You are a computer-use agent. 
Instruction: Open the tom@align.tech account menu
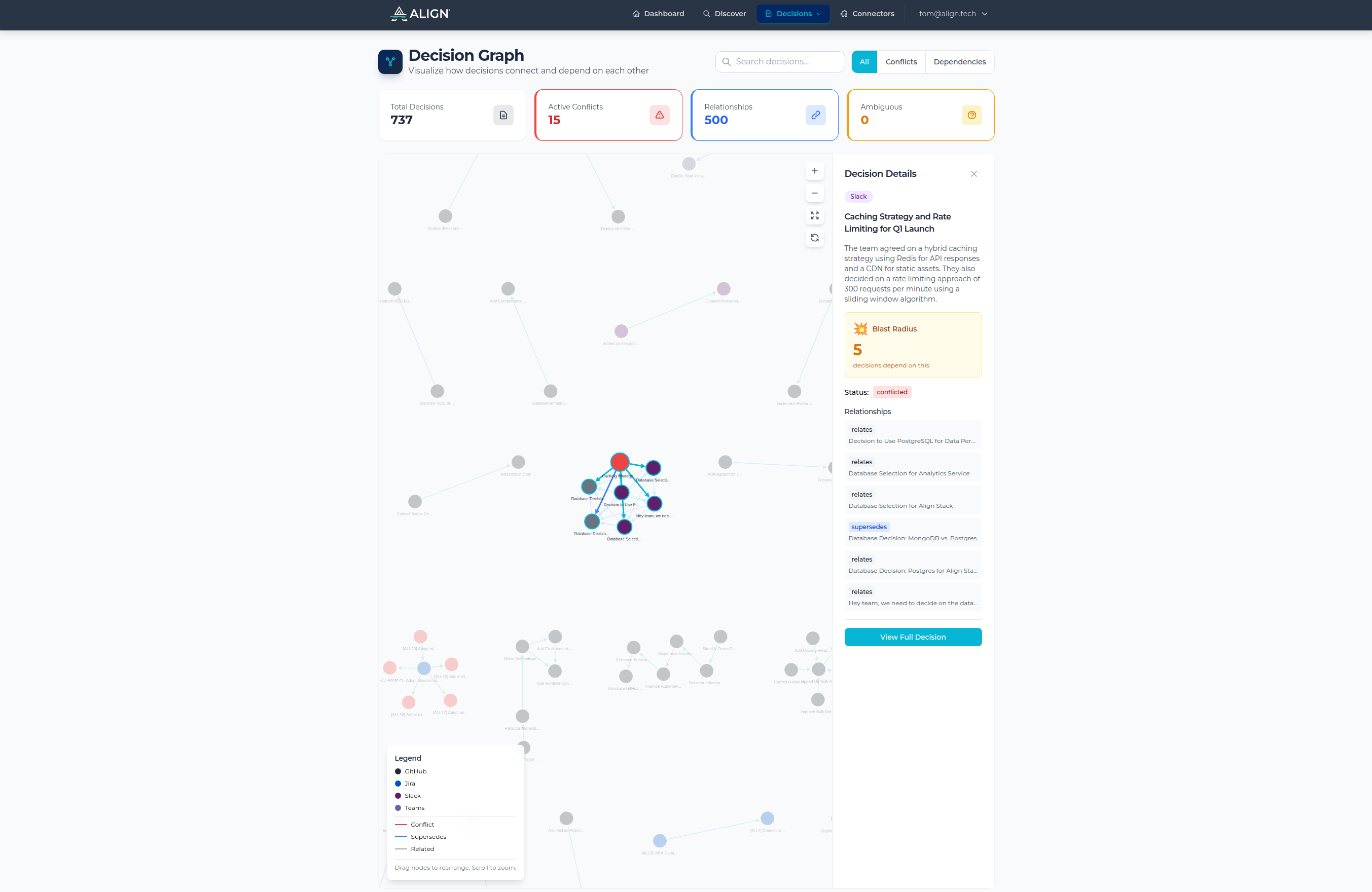(953, 13)
